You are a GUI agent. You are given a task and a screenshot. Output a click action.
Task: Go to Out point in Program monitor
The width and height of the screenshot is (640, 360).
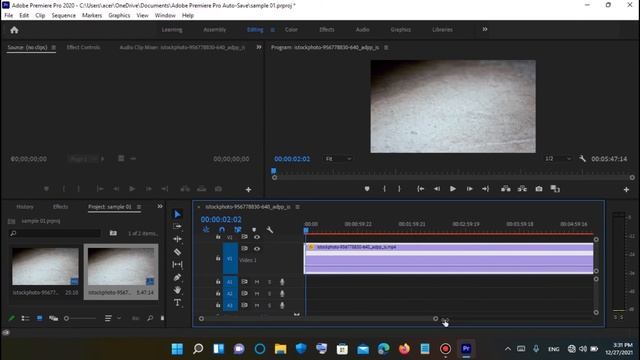pyautogui.click(x=485, y=189)
